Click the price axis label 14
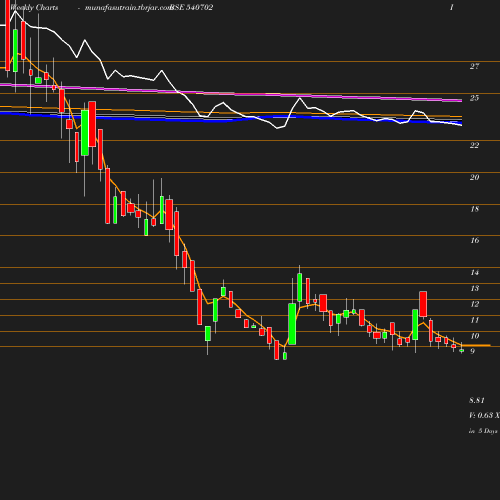The height and width of the screenshot is (500, 500). [475, 272]
